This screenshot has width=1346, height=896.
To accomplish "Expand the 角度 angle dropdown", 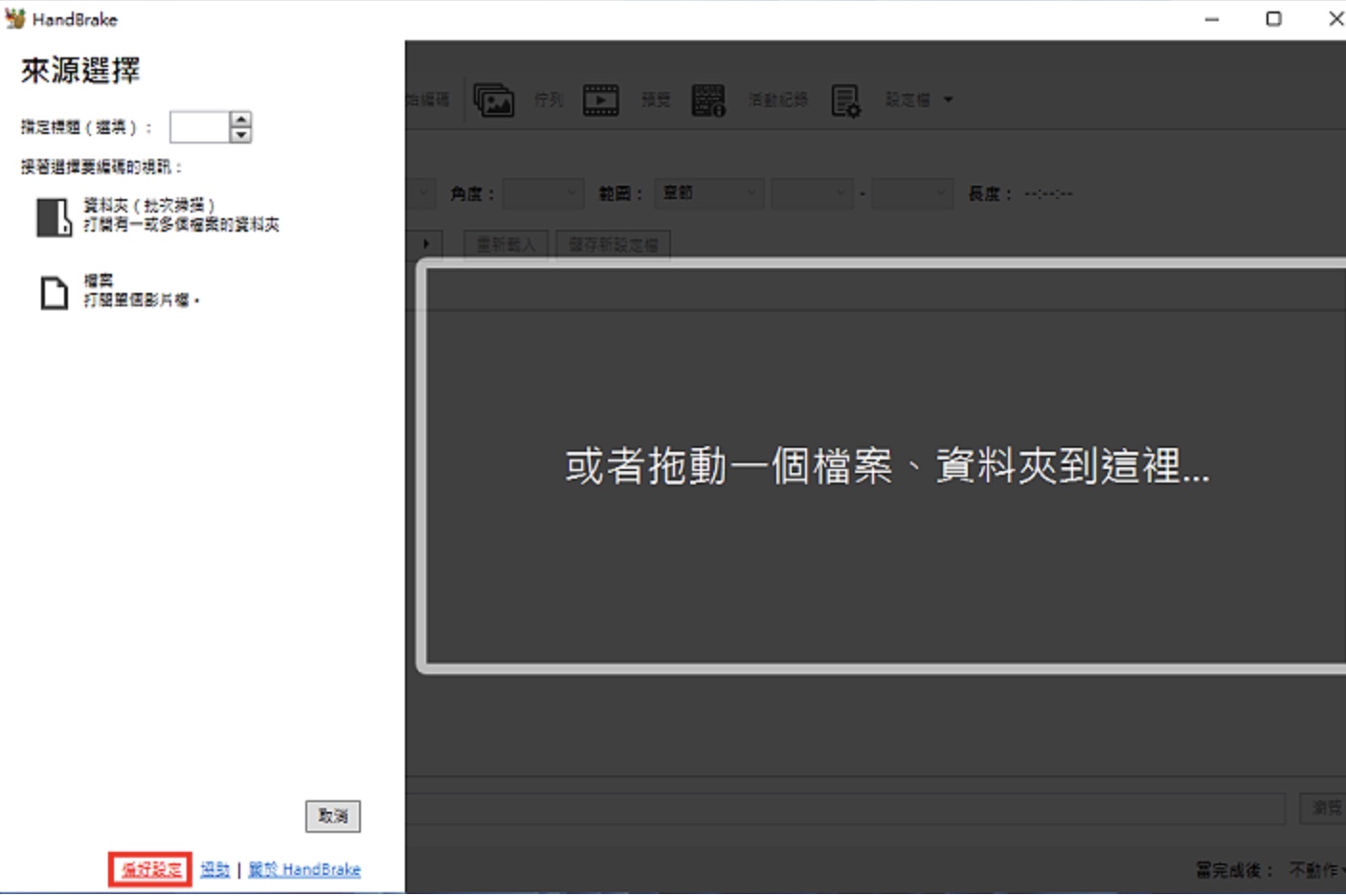I will click(x=543, y=193).
